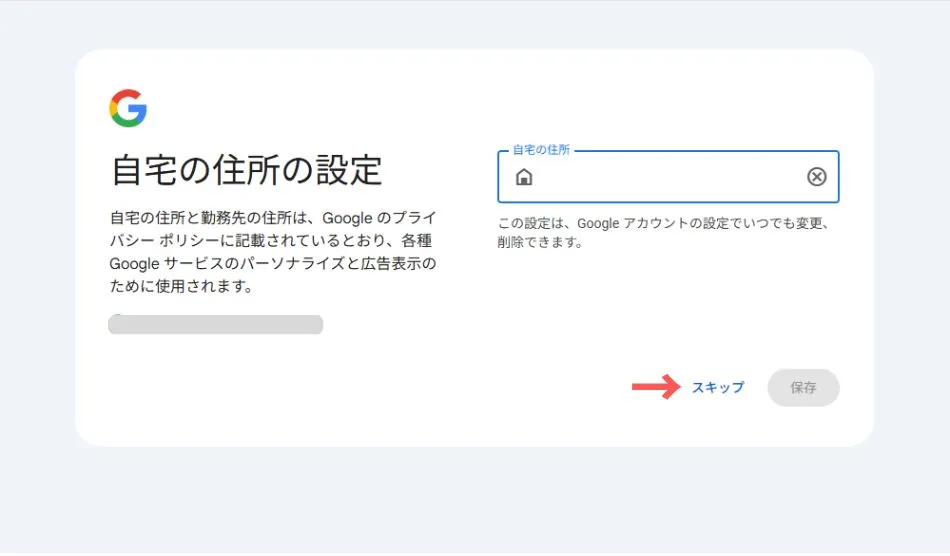
Task: Clear the address field with X icon
Action: pyautogui.click(x=817, y=176)
